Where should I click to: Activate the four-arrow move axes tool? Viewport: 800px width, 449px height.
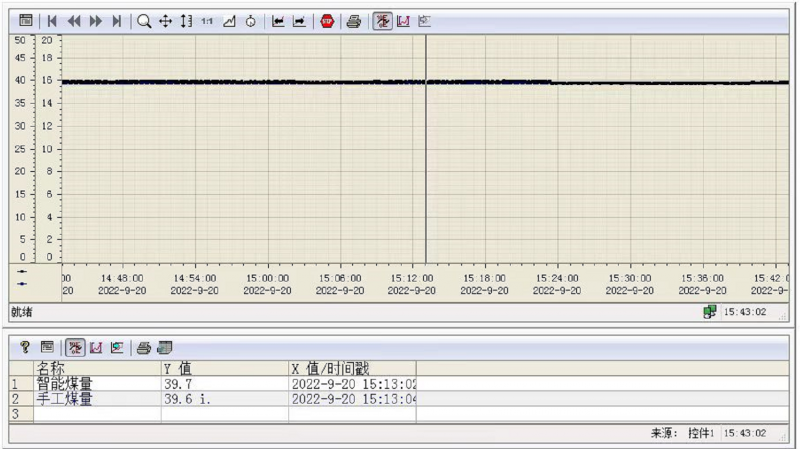tap(166, 21)
